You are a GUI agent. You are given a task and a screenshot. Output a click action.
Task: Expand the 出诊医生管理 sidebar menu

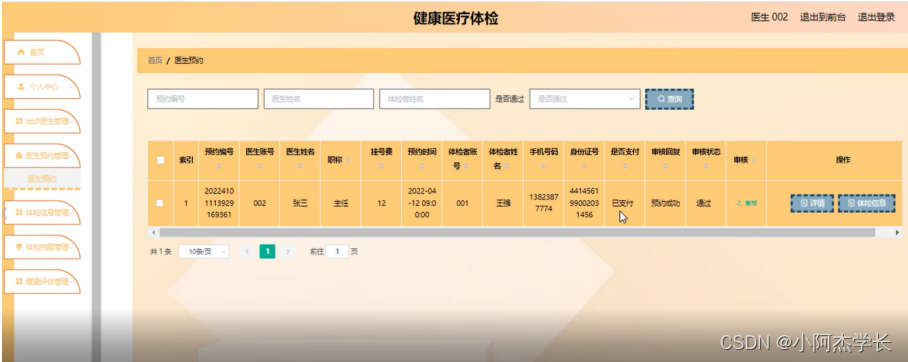click(x=42, y=121)
